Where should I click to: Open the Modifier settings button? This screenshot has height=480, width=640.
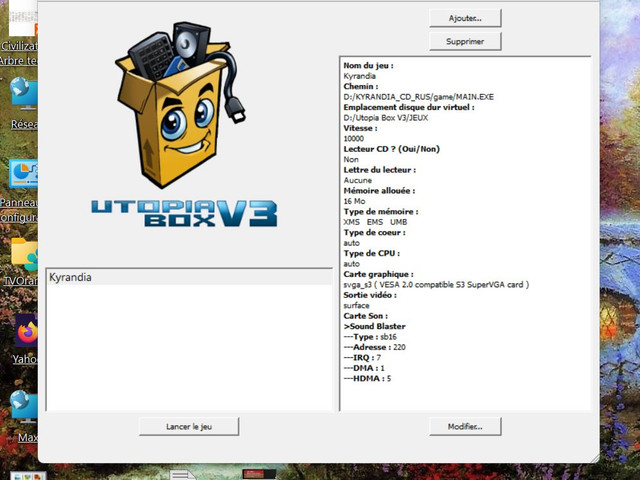(465, 427)
